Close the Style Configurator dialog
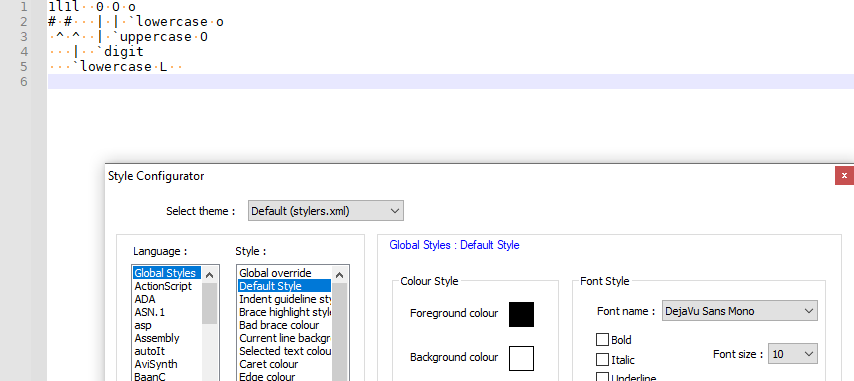Image resolution: width=854 pixels, height=381 pixels. point(844,175)
